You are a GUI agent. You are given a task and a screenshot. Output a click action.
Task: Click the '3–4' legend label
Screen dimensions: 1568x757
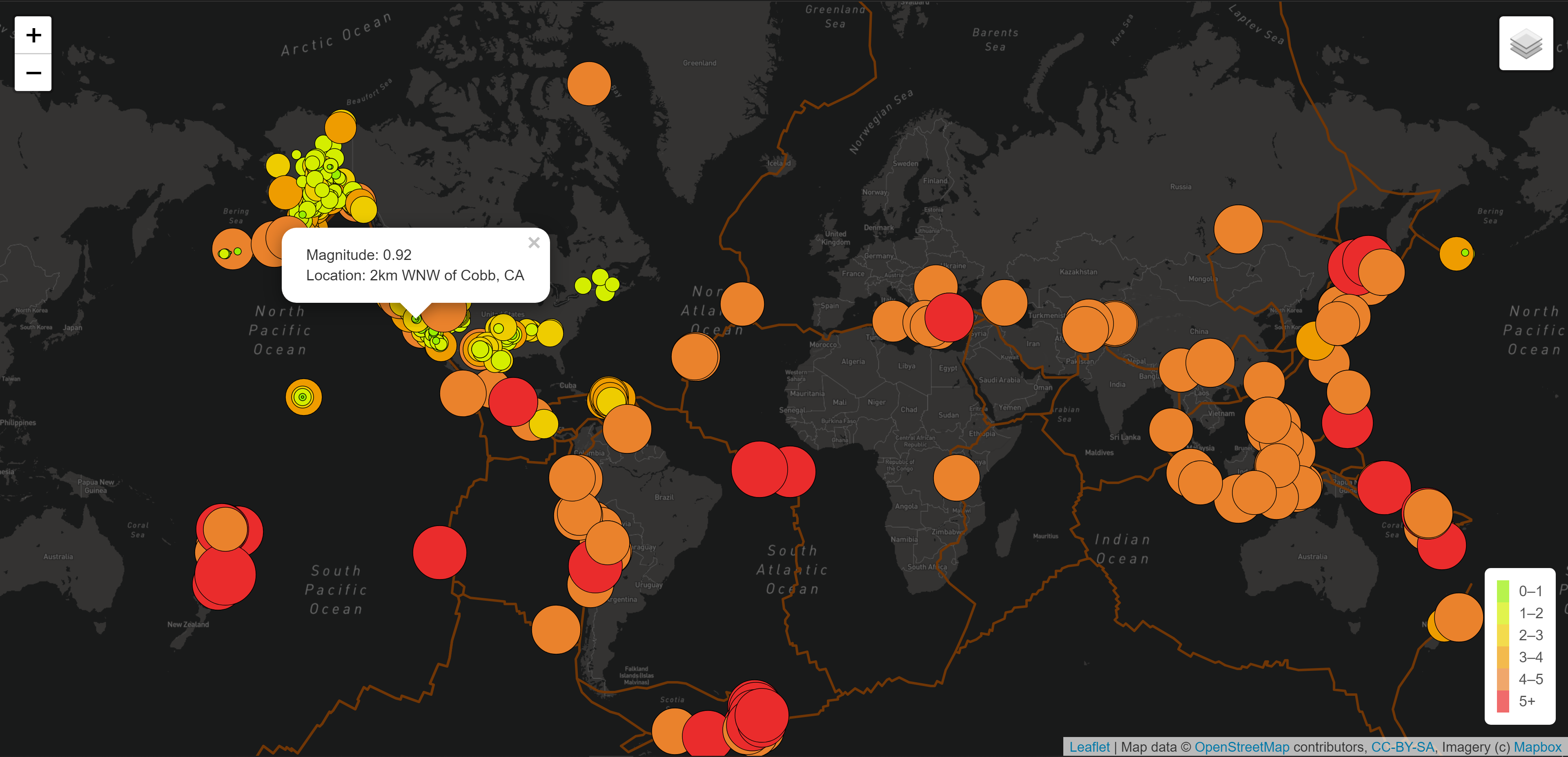pyautogui.click(x=1530, y=657)
